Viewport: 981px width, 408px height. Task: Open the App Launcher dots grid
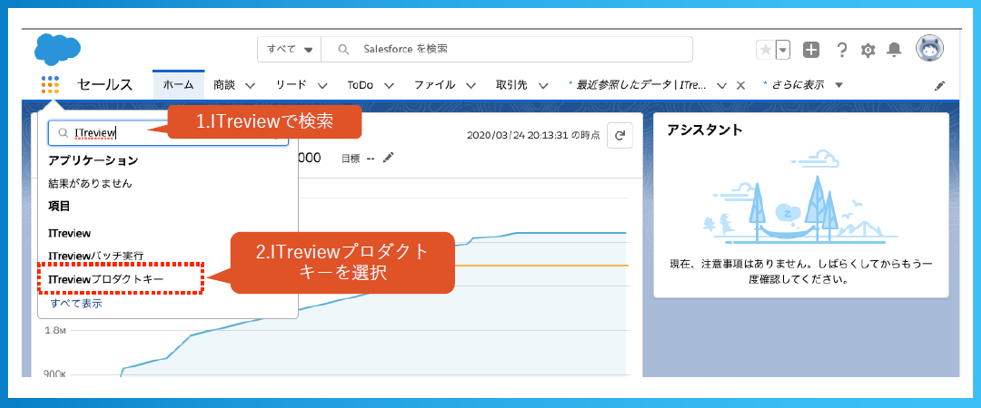click(x=50, y=84)
